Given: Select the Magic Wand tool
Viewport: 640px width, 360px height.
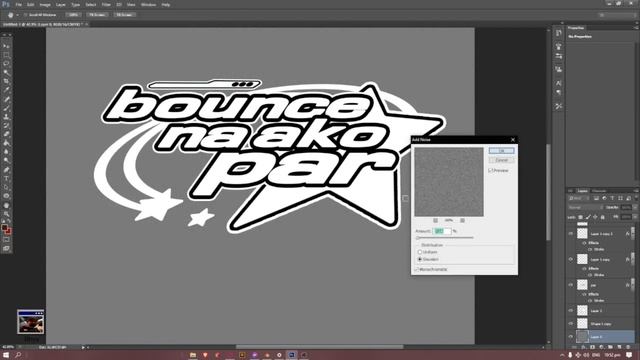Looking at the screenshot, I should 6,73.
